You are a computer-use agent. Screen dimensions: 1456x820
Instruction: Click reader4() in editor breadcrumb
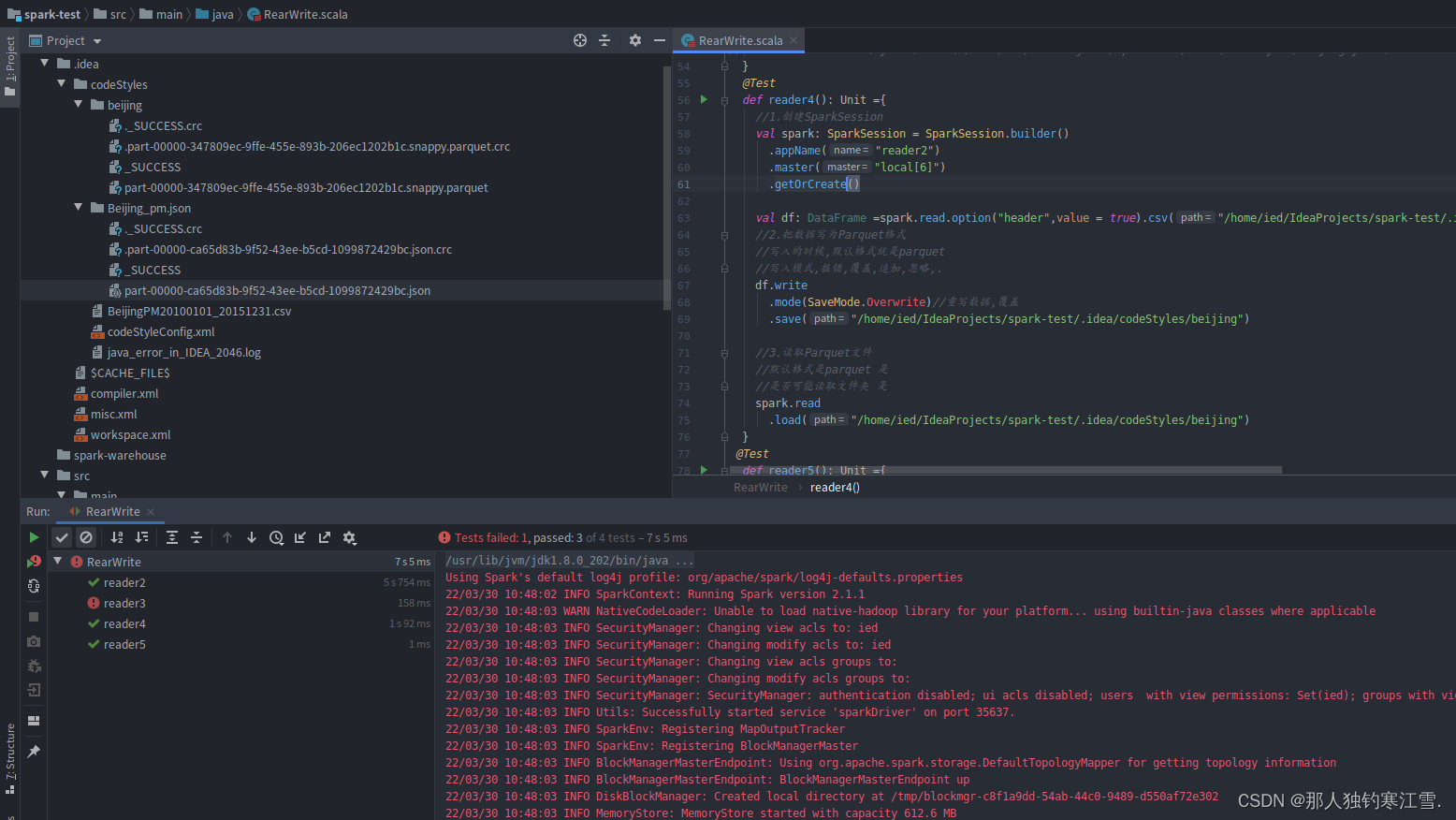835,487
